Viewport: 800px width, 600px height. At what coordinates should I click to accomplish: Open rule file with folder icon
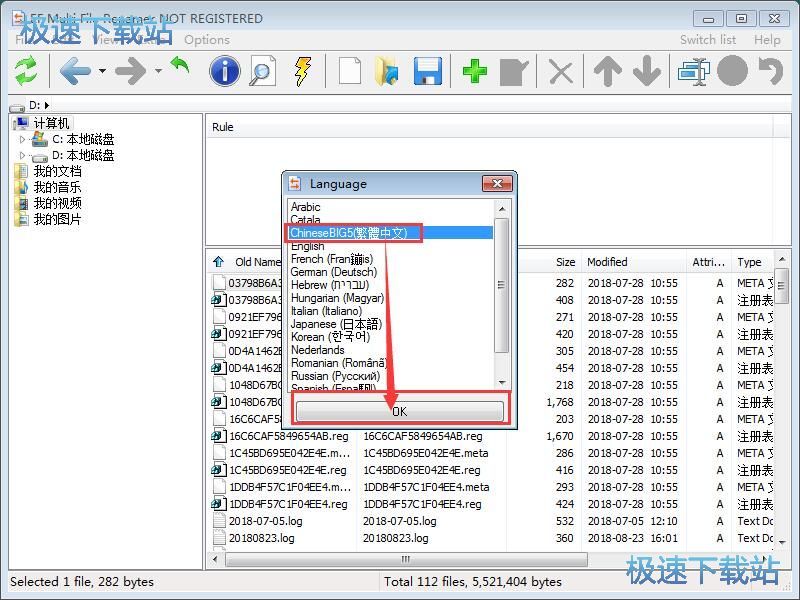(387, 71)
